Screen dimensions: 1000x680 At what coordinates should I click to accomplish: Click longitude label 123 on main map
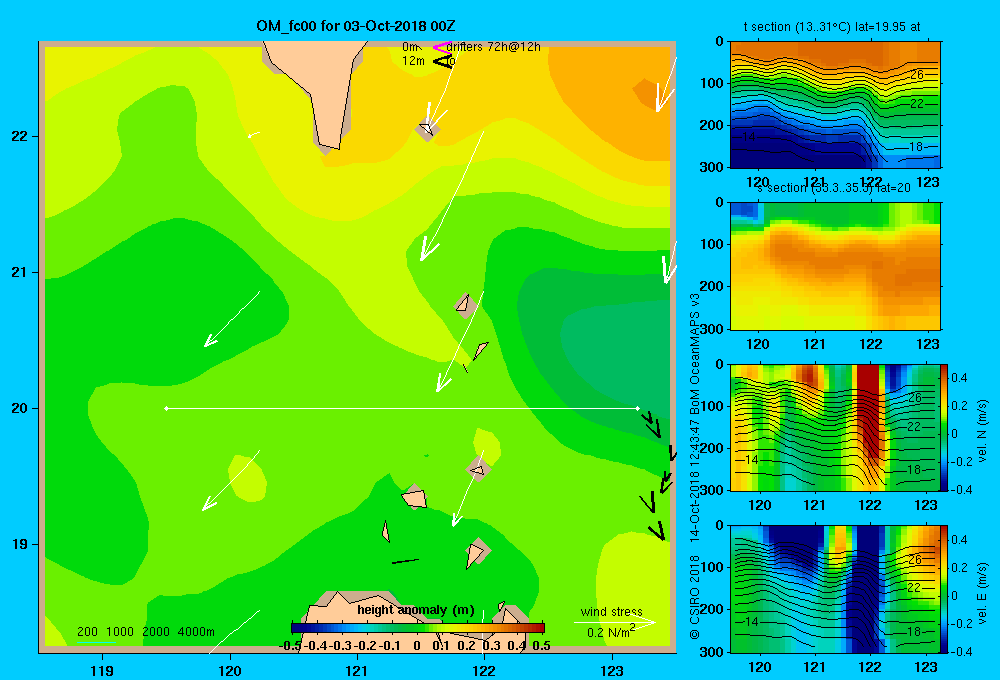tap(612, 670)
